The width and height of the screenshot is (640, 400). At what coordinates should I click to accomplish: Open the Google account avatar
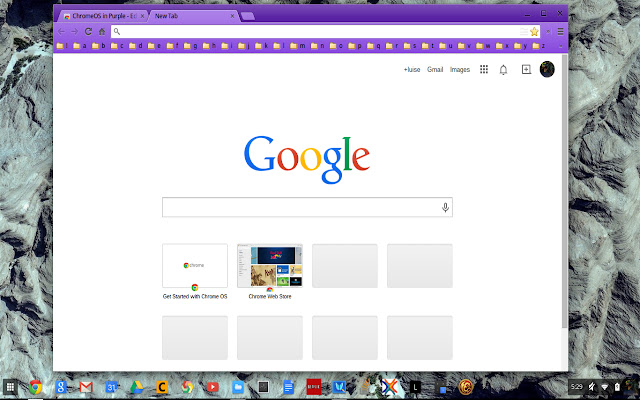[x=547, y=69]
